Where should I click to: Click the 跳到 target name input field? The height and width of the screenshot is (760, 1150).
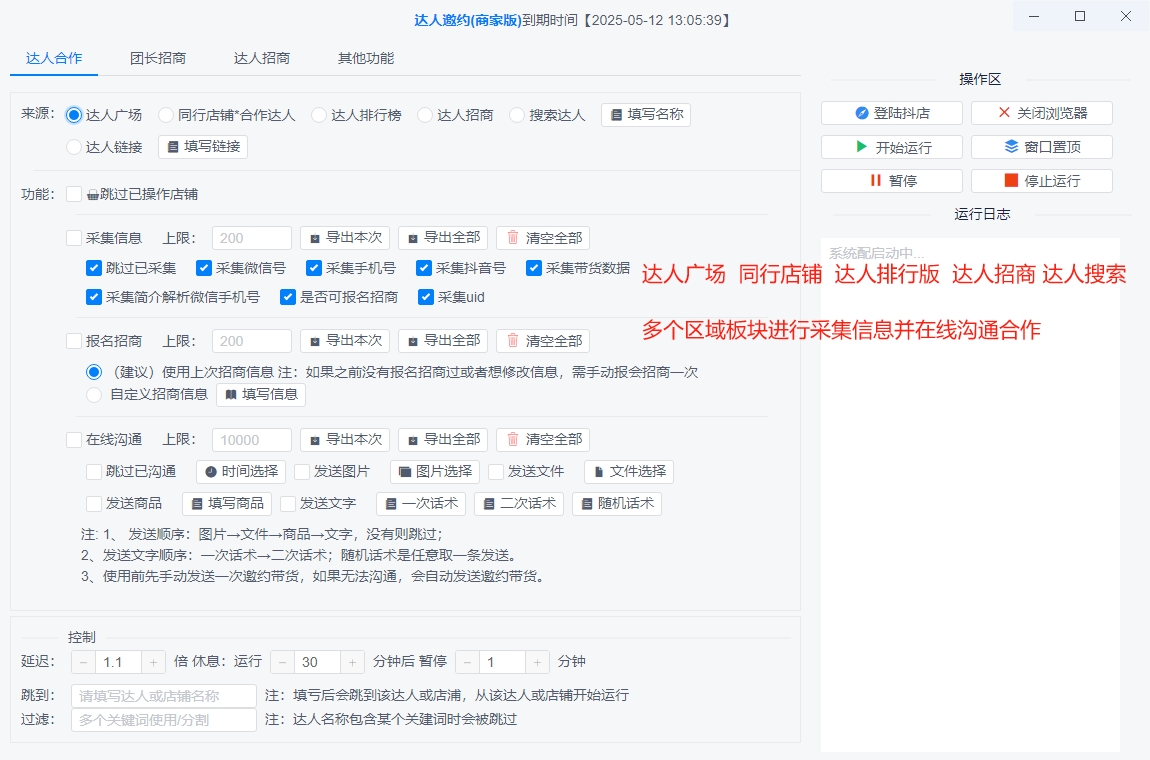click(x=163, y=693)
